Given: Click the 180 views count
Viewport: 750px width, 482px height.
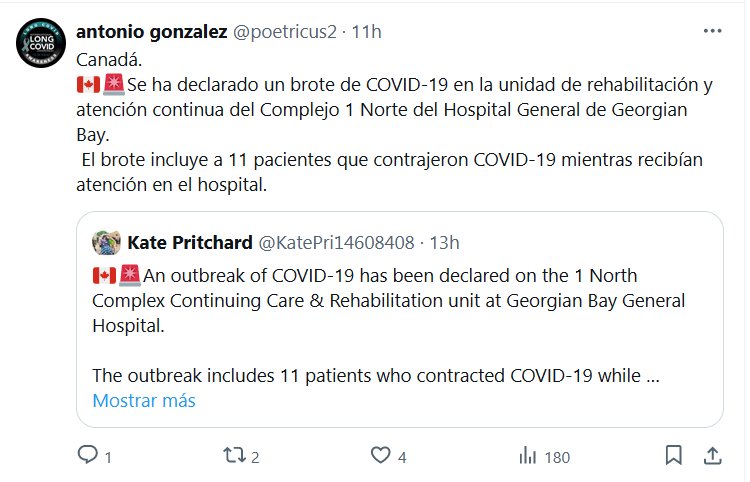Looking at the screenshot, I should tap(557, 457).
